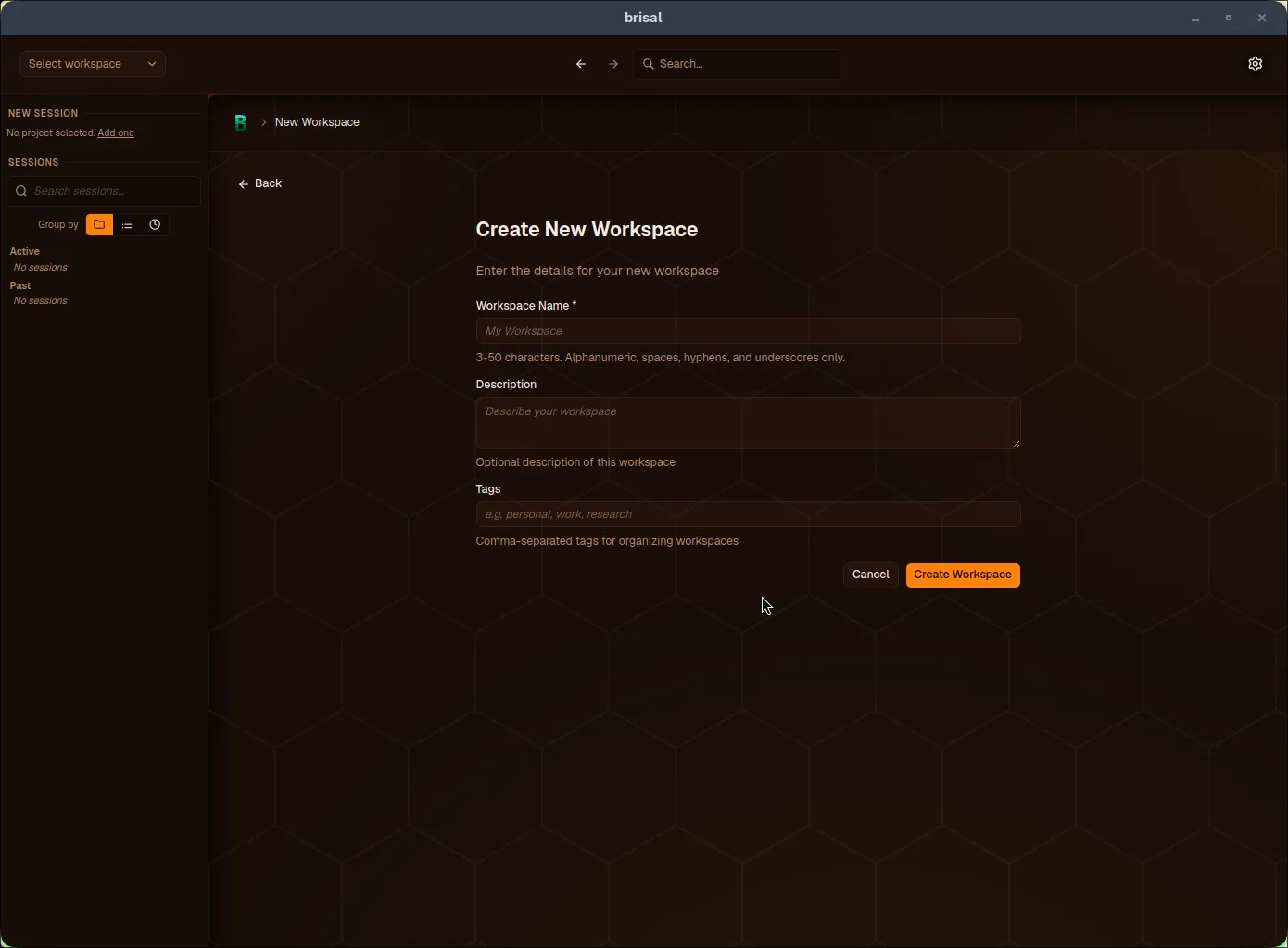
Task: Group sessions by list icon
Action: pyautogui.click(x=127, y=224)
